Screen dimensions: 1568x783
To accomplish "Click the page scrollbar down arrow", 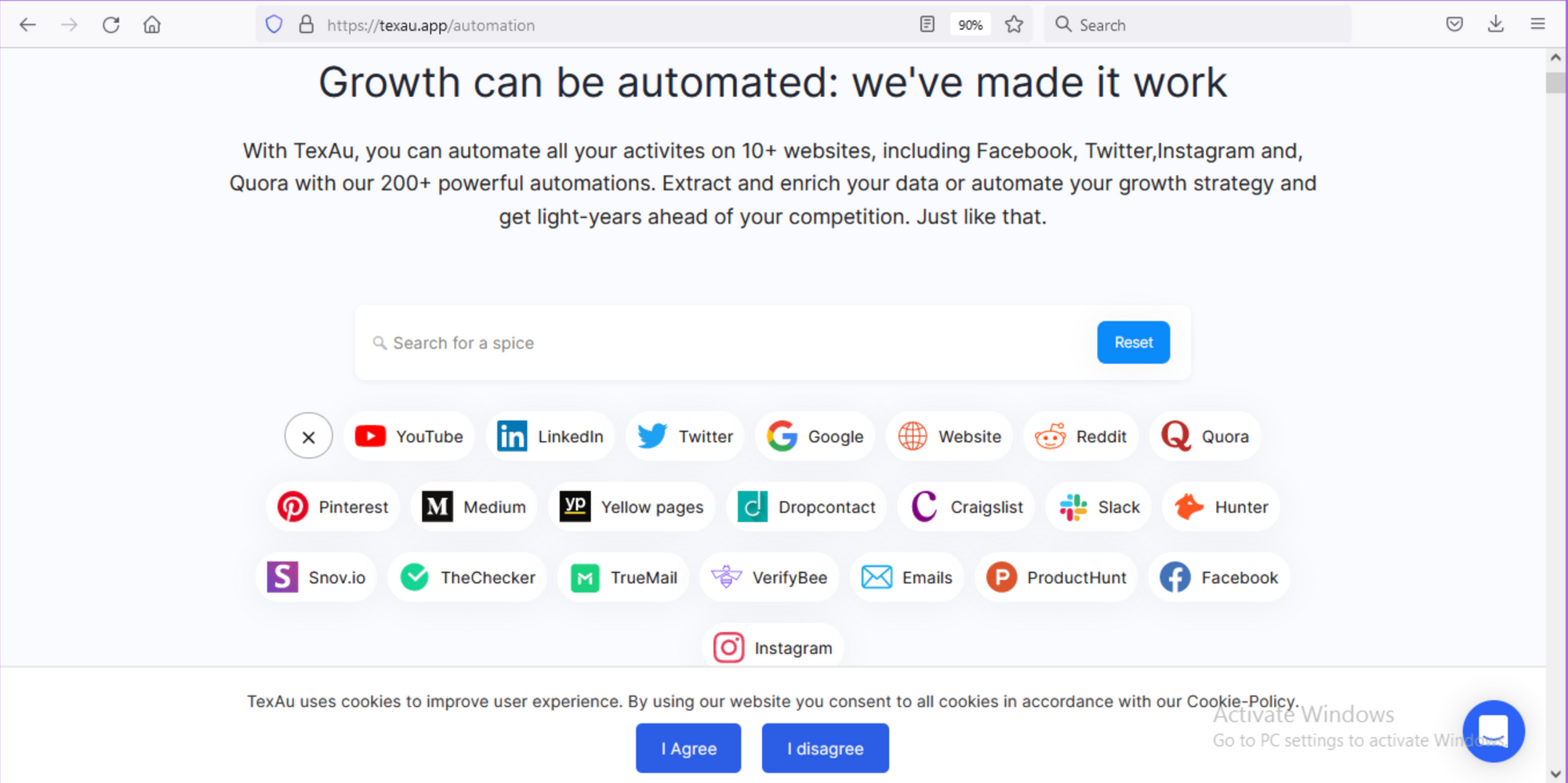I will click(x=1556, y=774).
